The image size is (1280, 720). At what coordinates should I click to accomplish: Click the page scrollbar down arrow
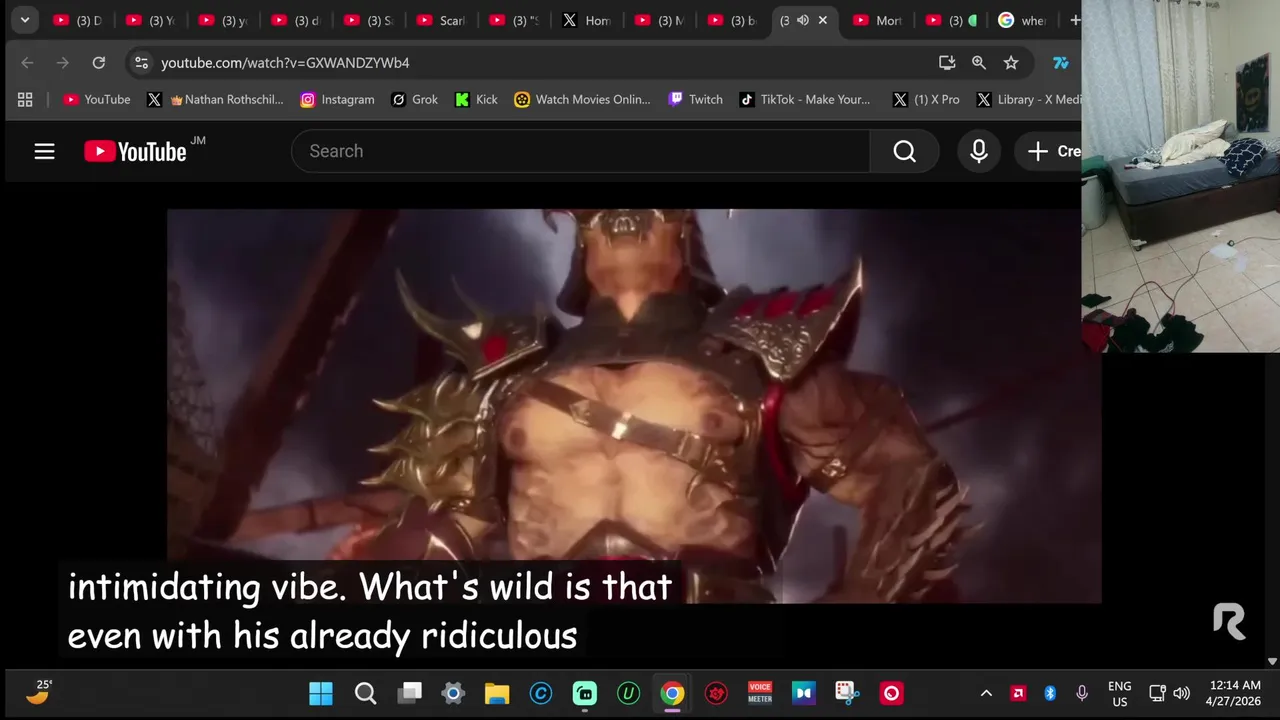1272,661
